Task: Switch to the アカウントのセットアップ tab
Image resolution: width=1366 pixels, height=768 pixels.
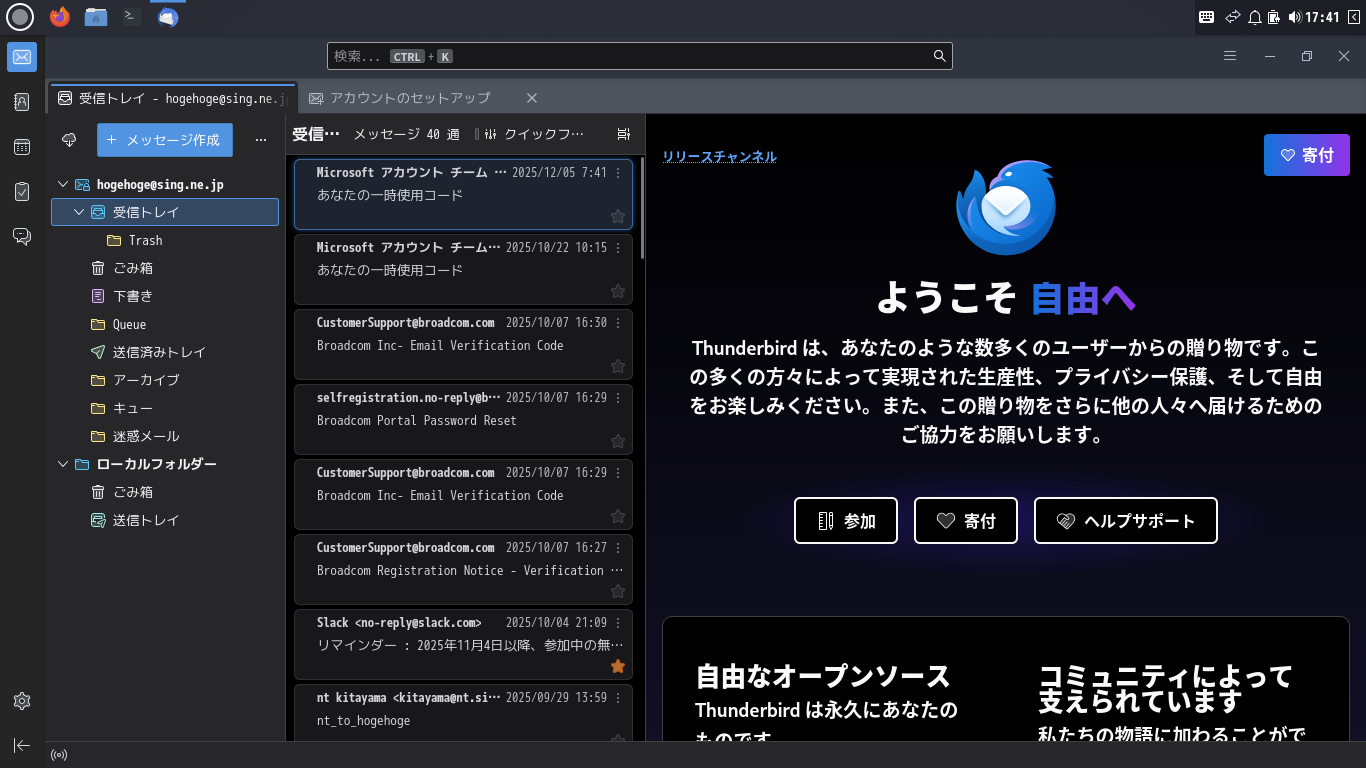Action: 410,98
